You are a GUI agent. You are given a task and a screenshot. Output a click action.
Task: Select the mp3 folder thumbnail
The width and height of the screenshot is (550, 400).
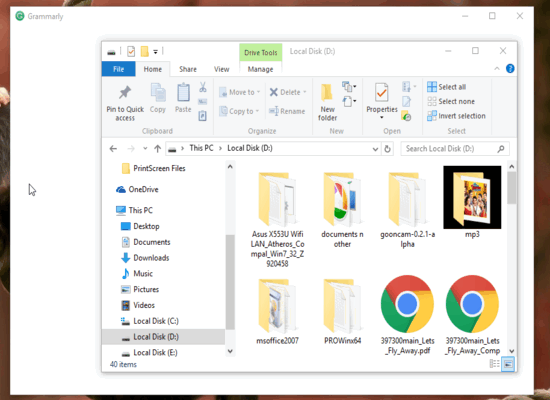coord(472,197)
